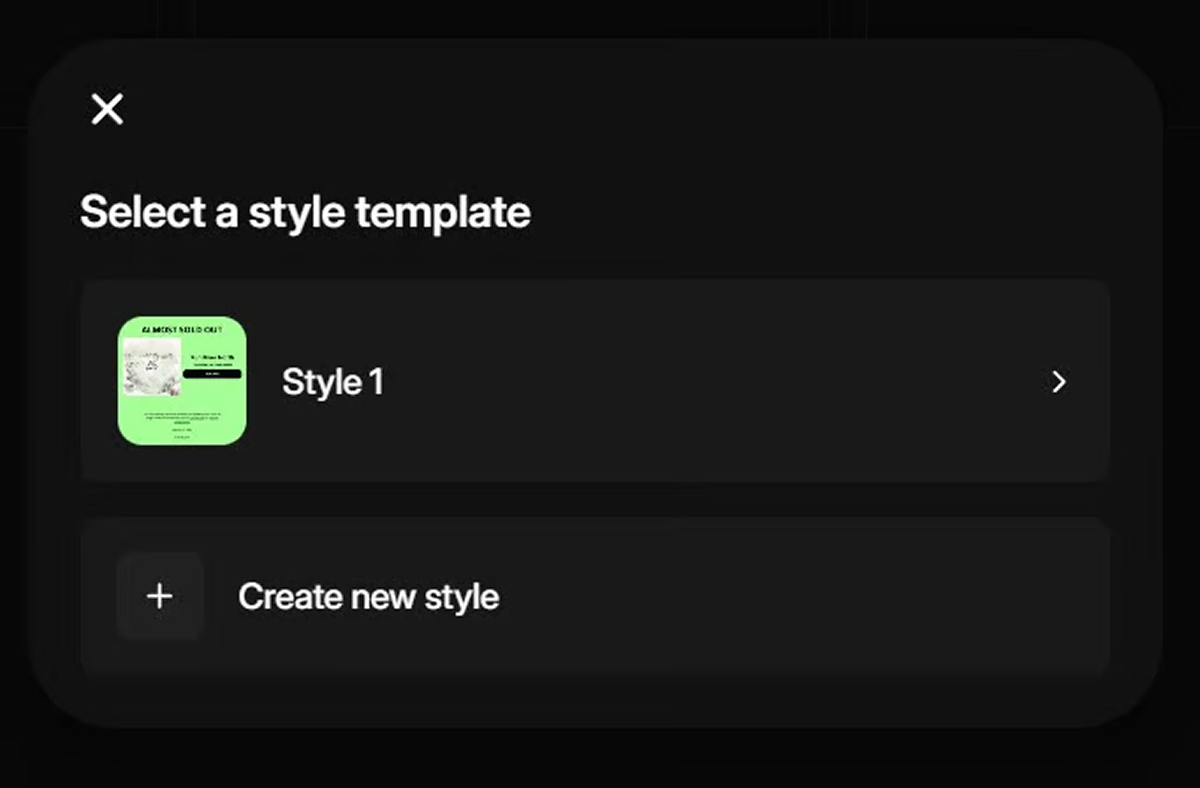The width and height of the screenshot is (1200, 788).
Task: Click empty space in Create new style row
Action: [800, 597]
